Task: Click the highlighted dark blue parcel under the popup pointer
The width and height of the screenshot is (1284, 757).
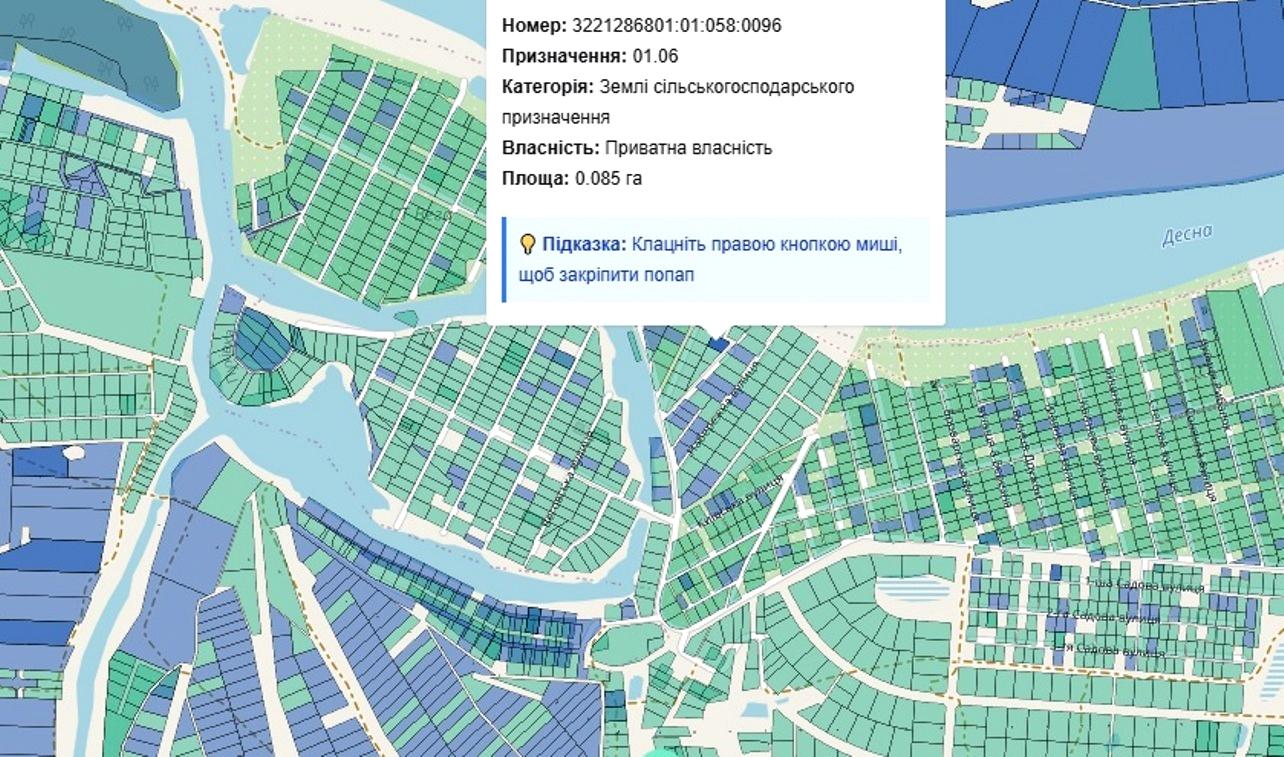Action: (x=718, y=343)
